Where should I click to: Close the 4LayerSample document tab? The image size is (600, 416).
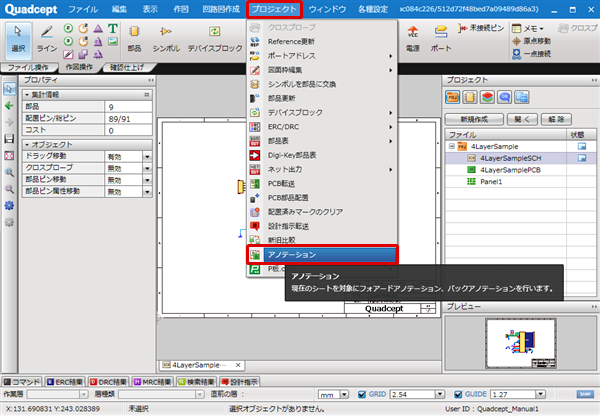click(238, 365)
